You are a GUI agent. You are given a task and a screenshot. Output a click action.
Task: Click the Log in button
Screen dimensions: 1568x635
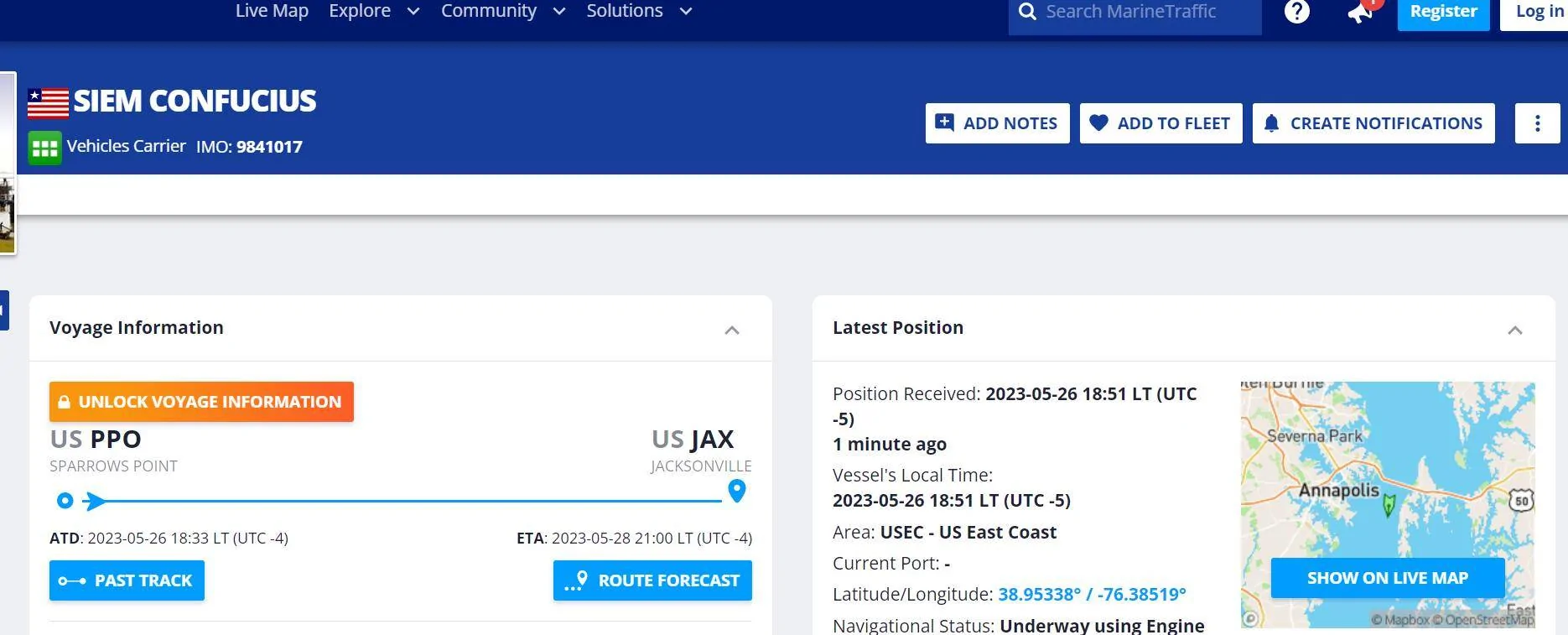click(x=1536, y=13)
